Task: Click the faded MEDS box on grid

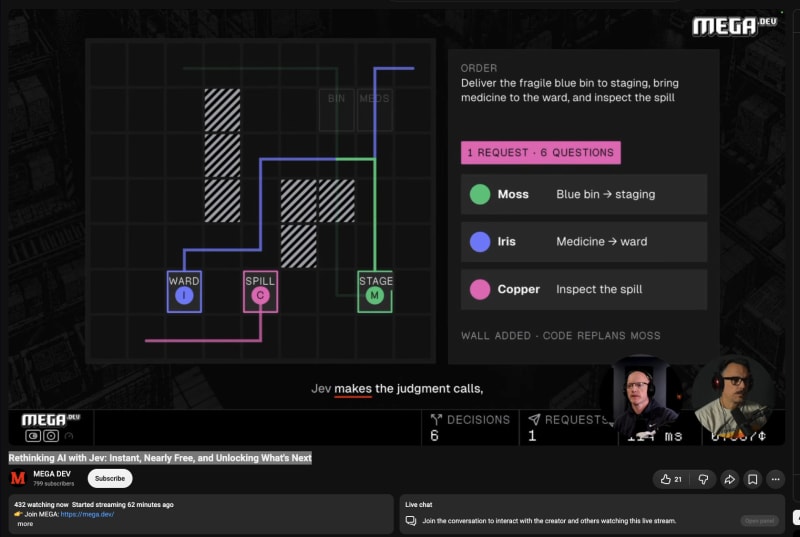Action: 374,110
